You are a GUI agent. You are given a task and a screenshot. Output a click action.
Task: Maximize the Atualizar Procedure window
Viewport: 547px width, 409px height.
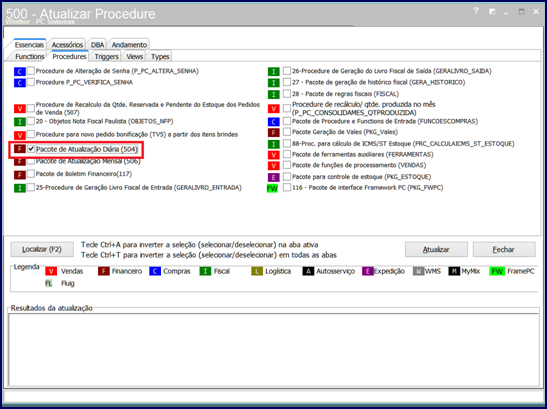[x=521, y=12]
